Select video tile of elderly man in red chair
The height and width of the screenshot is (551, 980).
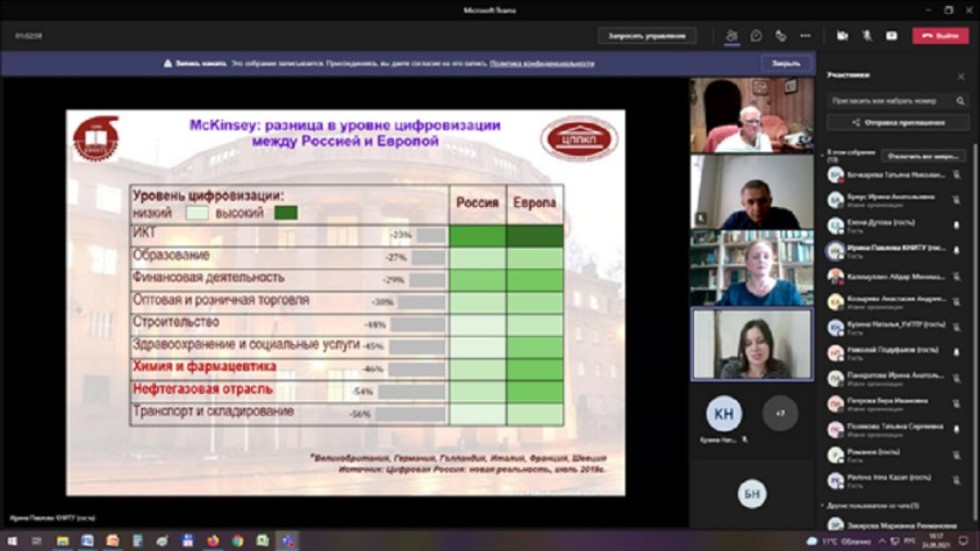tap(752, 116)
